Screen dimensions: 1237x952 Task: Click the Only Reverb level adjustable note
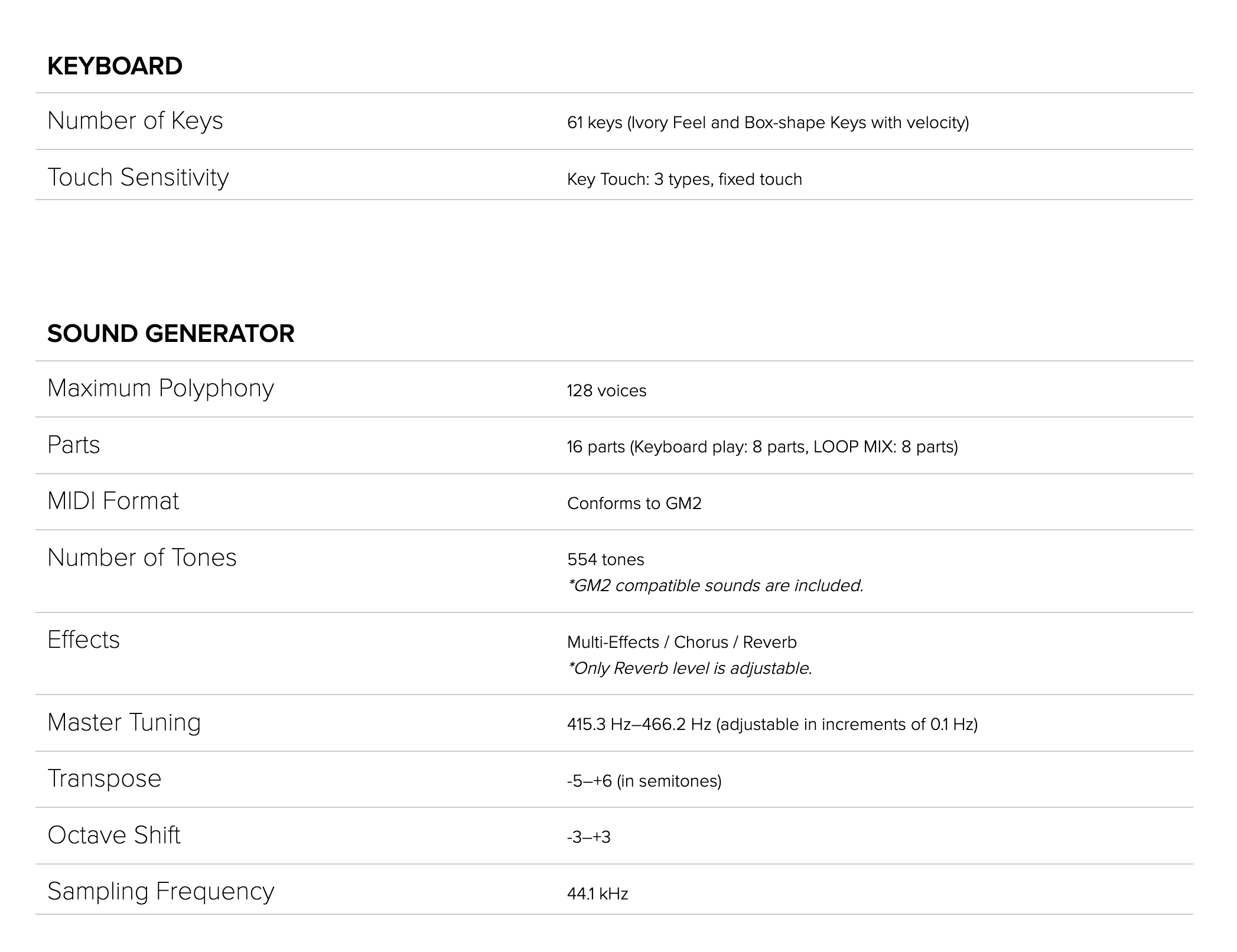click(x=690, y=668)
